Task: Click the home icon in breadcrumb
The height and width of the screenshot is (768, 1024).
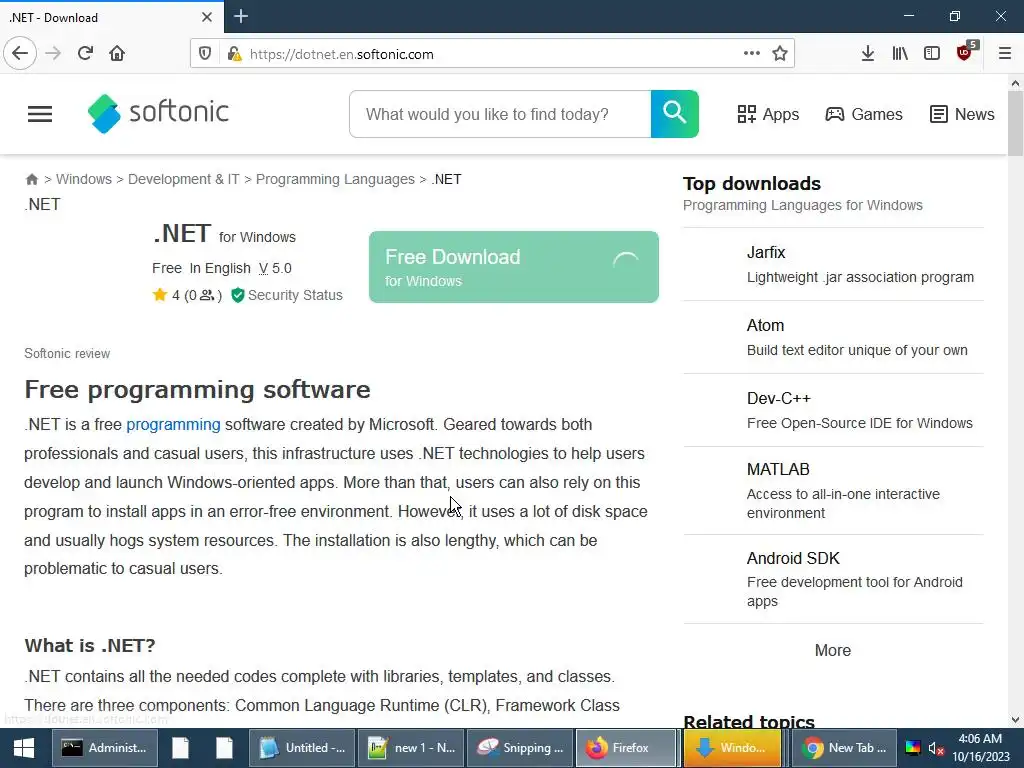Action: (31, 180)
